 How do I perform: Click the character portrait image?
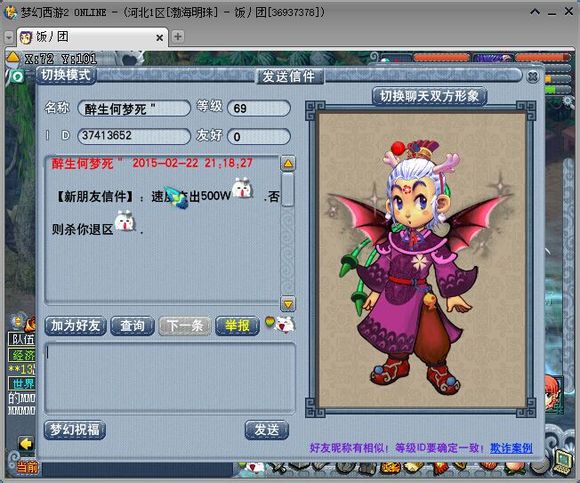point(422,260)
